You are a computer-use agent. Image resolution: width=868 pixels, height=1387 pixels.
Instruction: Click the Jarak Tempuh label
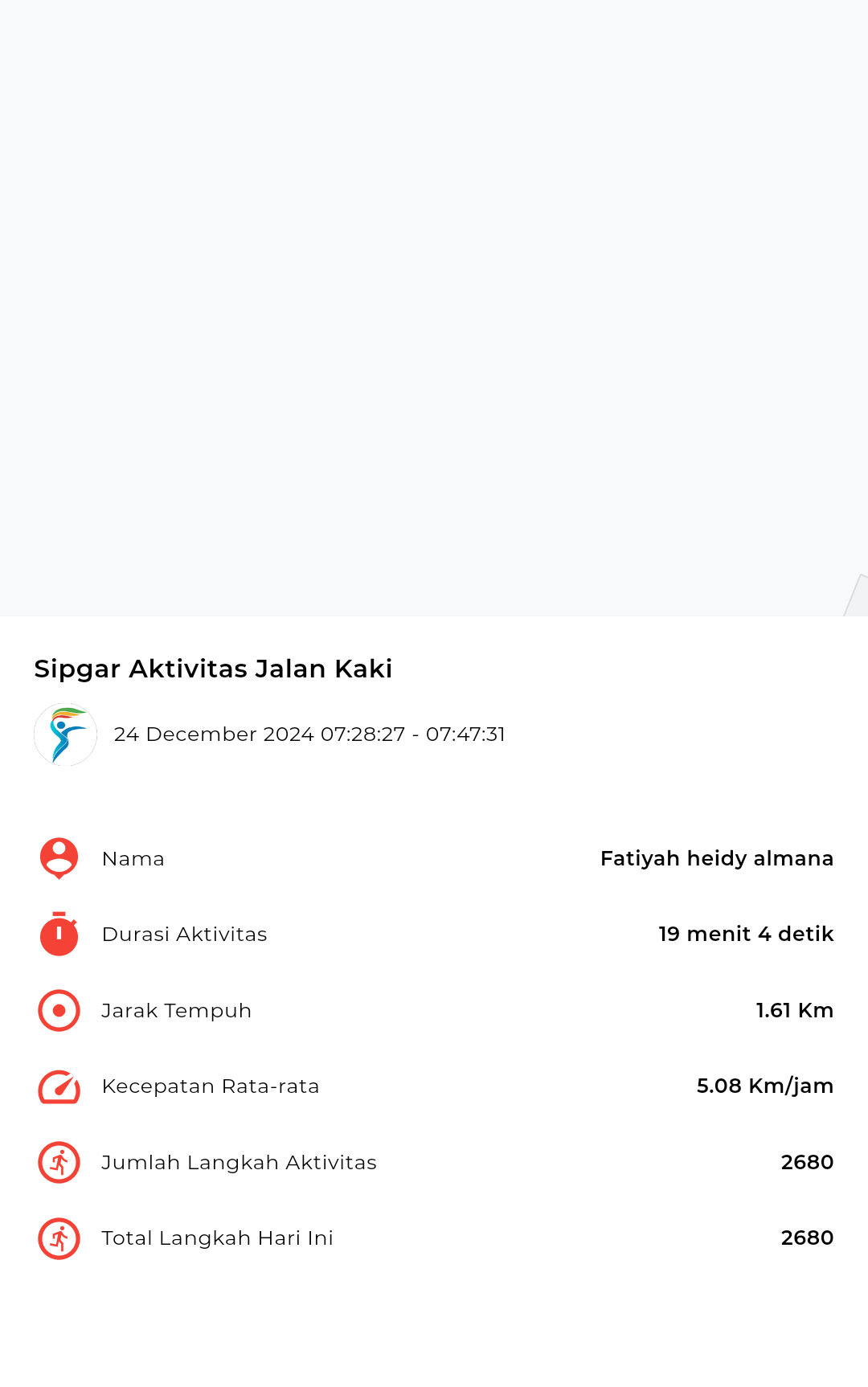pyautogui.click(x=176, y=1011)
